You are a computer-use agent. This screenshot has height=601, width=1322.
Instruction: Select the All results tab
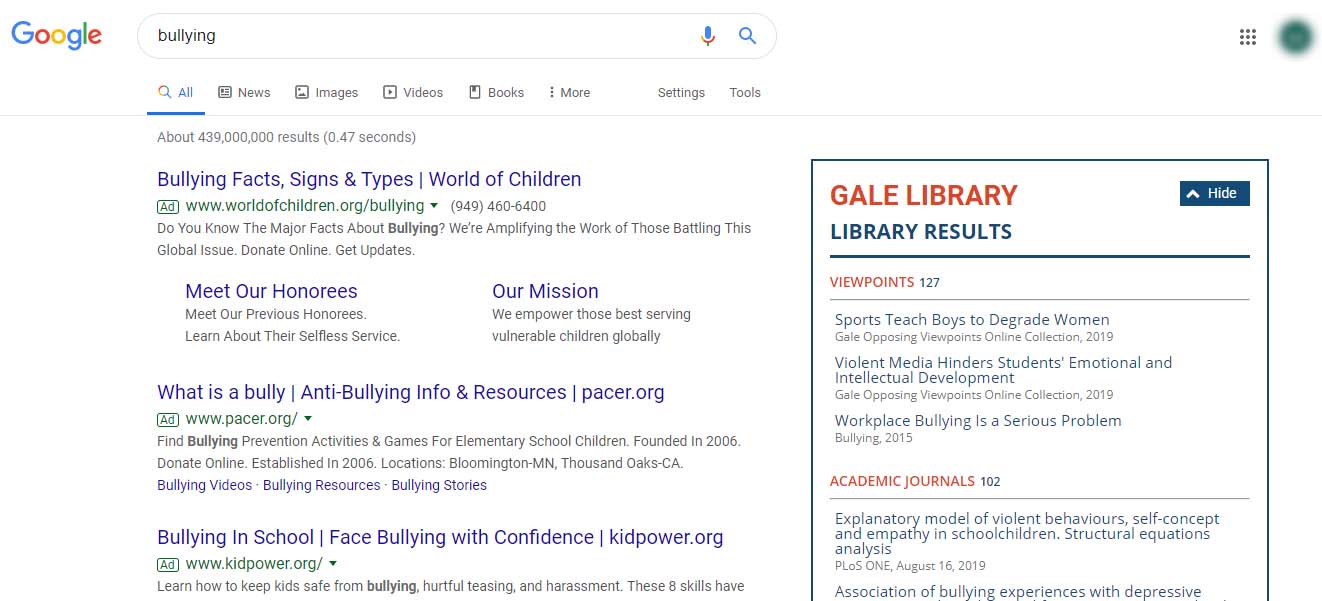click(x=176, y=92)
